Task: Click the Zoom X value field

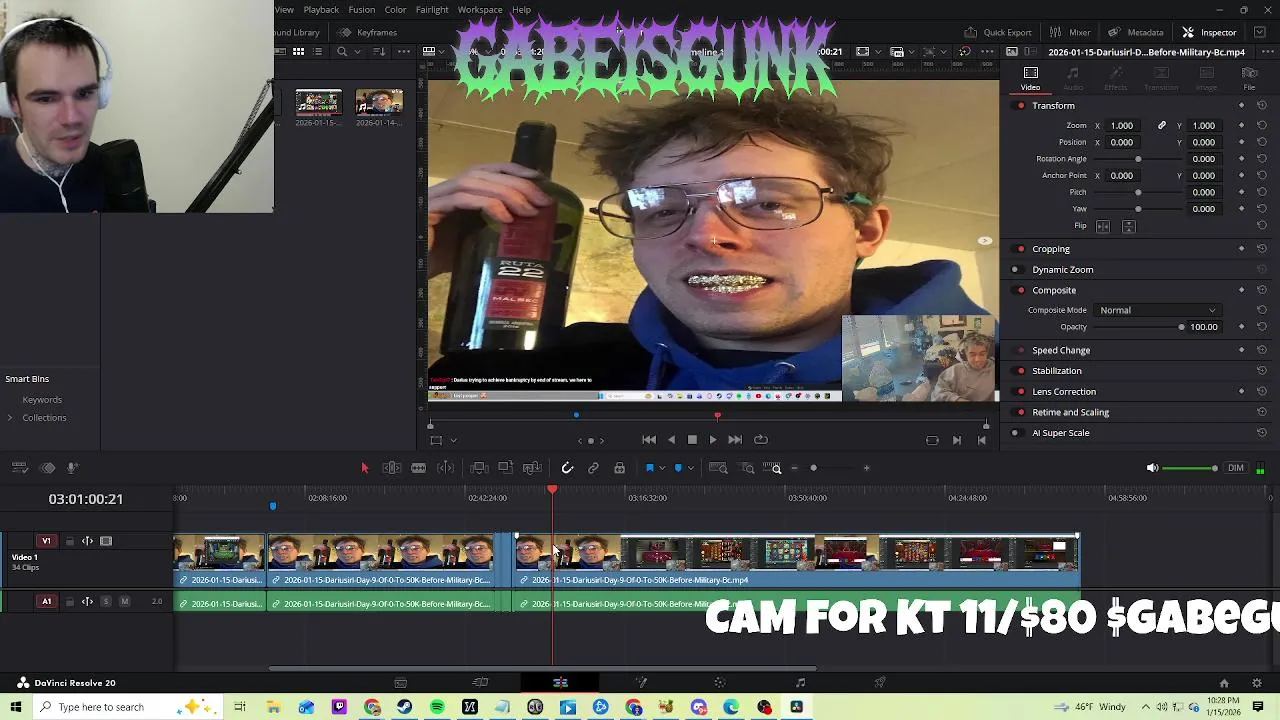Action: (x=1123, y=126)
